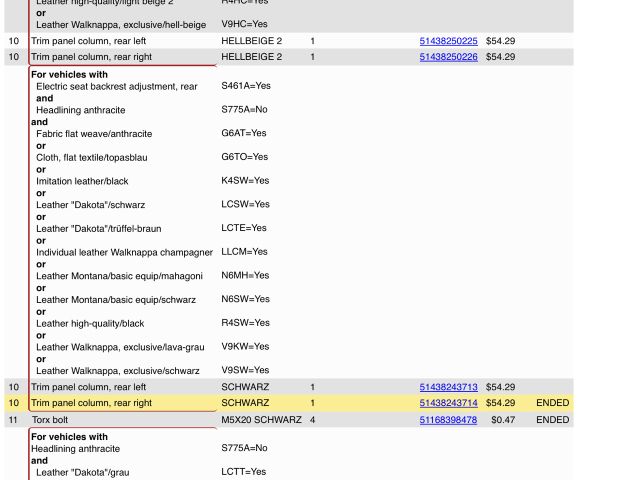Click ENDED status in the highlighted row

click(x=552, y=403)
